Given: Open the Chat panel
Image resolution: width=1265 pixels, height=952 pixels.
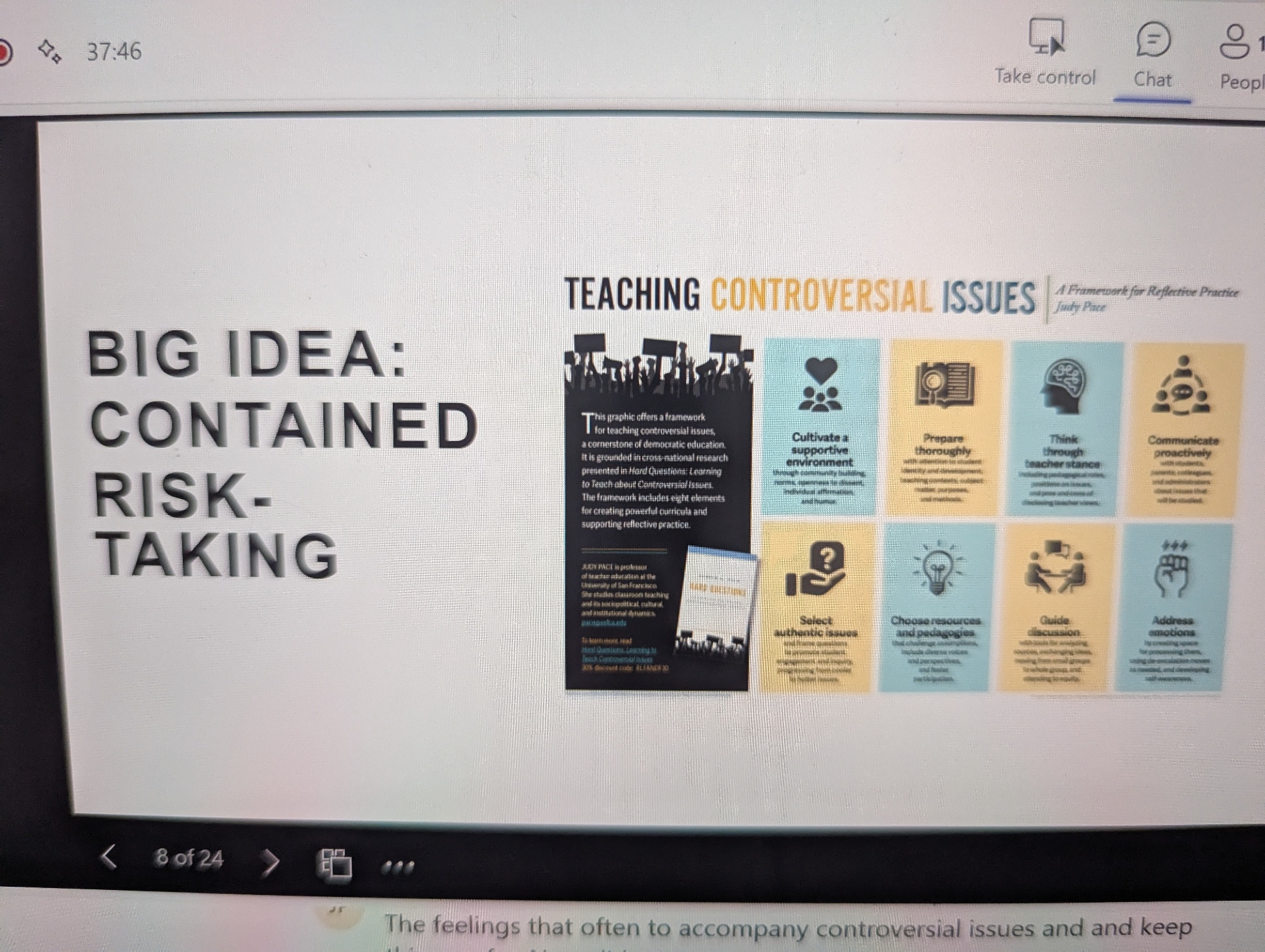Looking at the screenshot, I should pos(1152,40).
